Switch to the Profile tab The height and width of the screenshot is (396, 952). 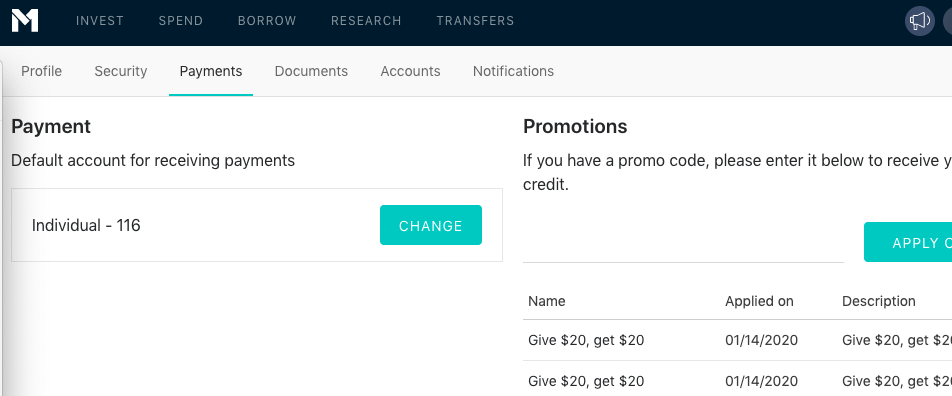[41, 71]
